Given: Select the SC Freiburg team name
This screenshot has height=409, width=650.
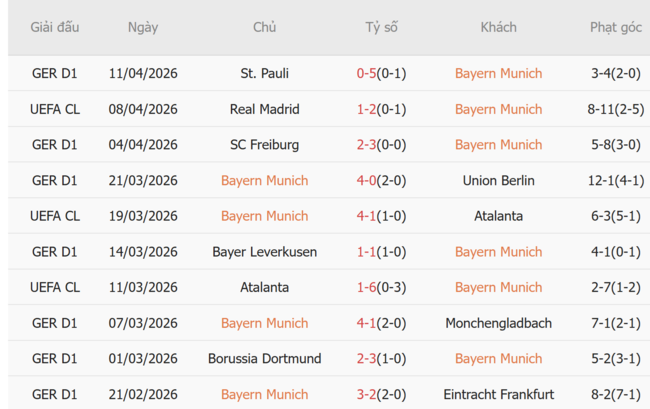Looking at the screenshot, I should pyautogui.click(x=264, y=145).
